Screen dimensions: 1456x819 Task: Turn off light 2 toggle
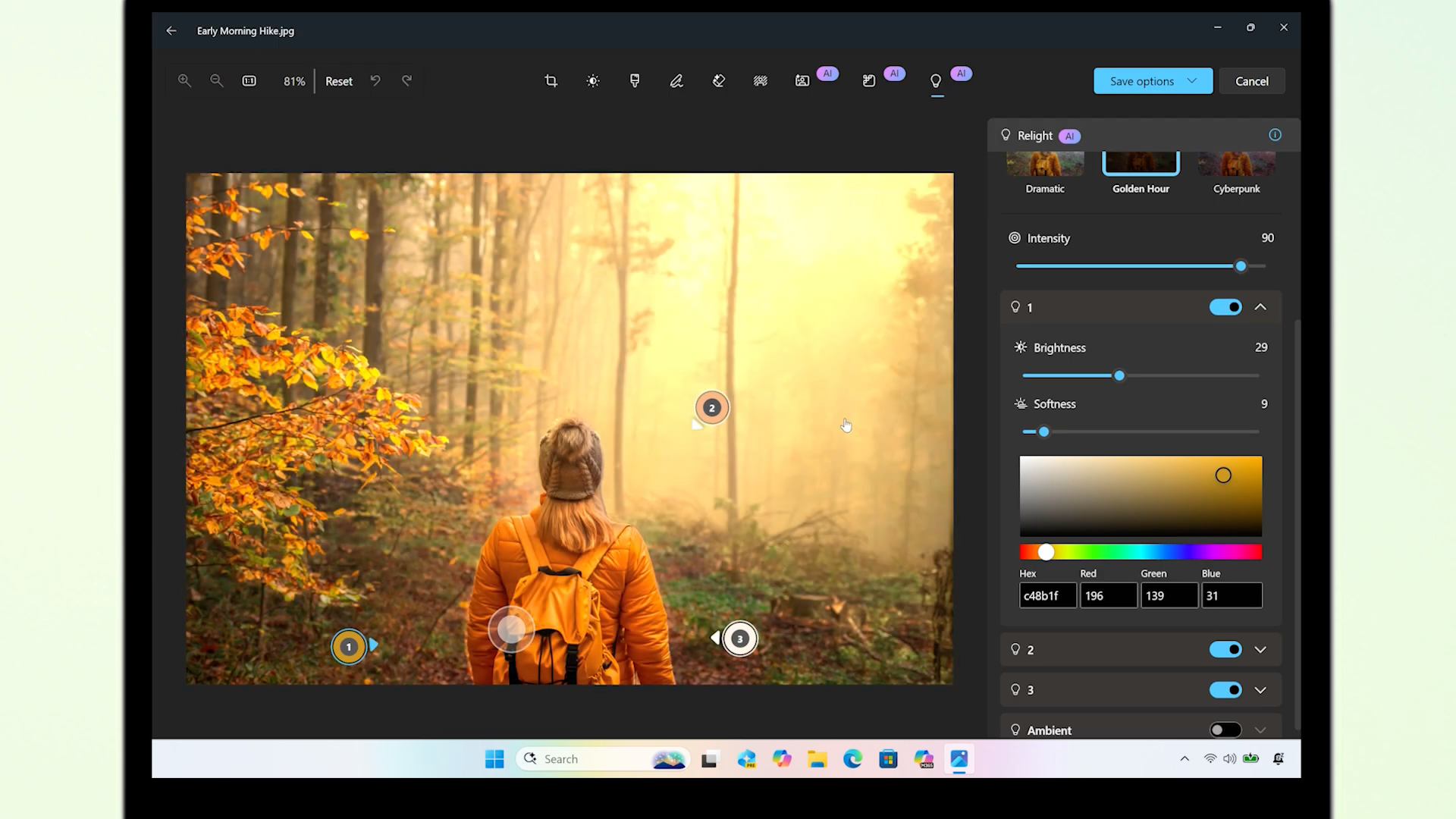(1225, 650)
